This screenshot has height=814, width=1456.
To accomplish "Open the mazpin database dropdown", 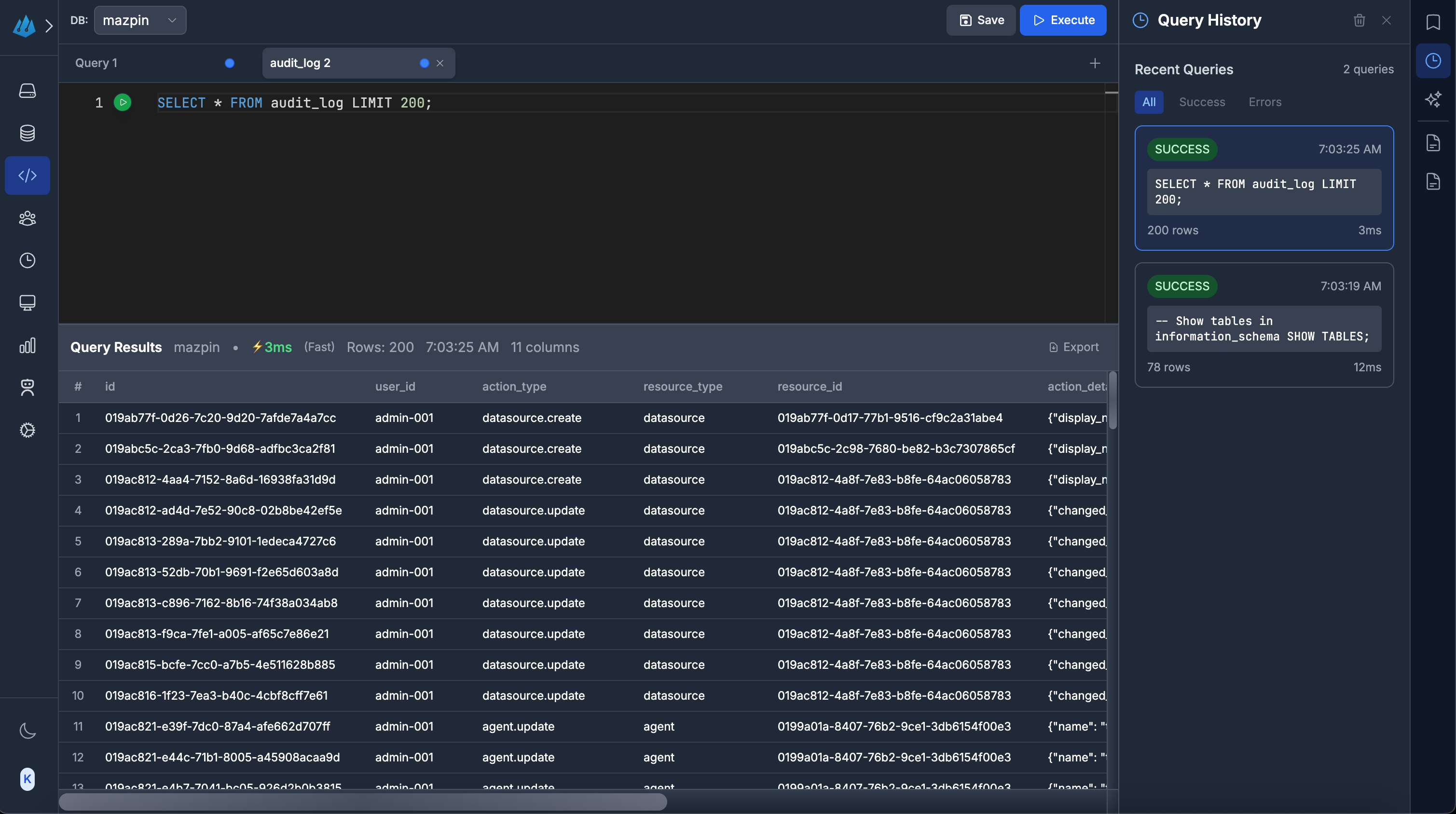I will point(139,20).
